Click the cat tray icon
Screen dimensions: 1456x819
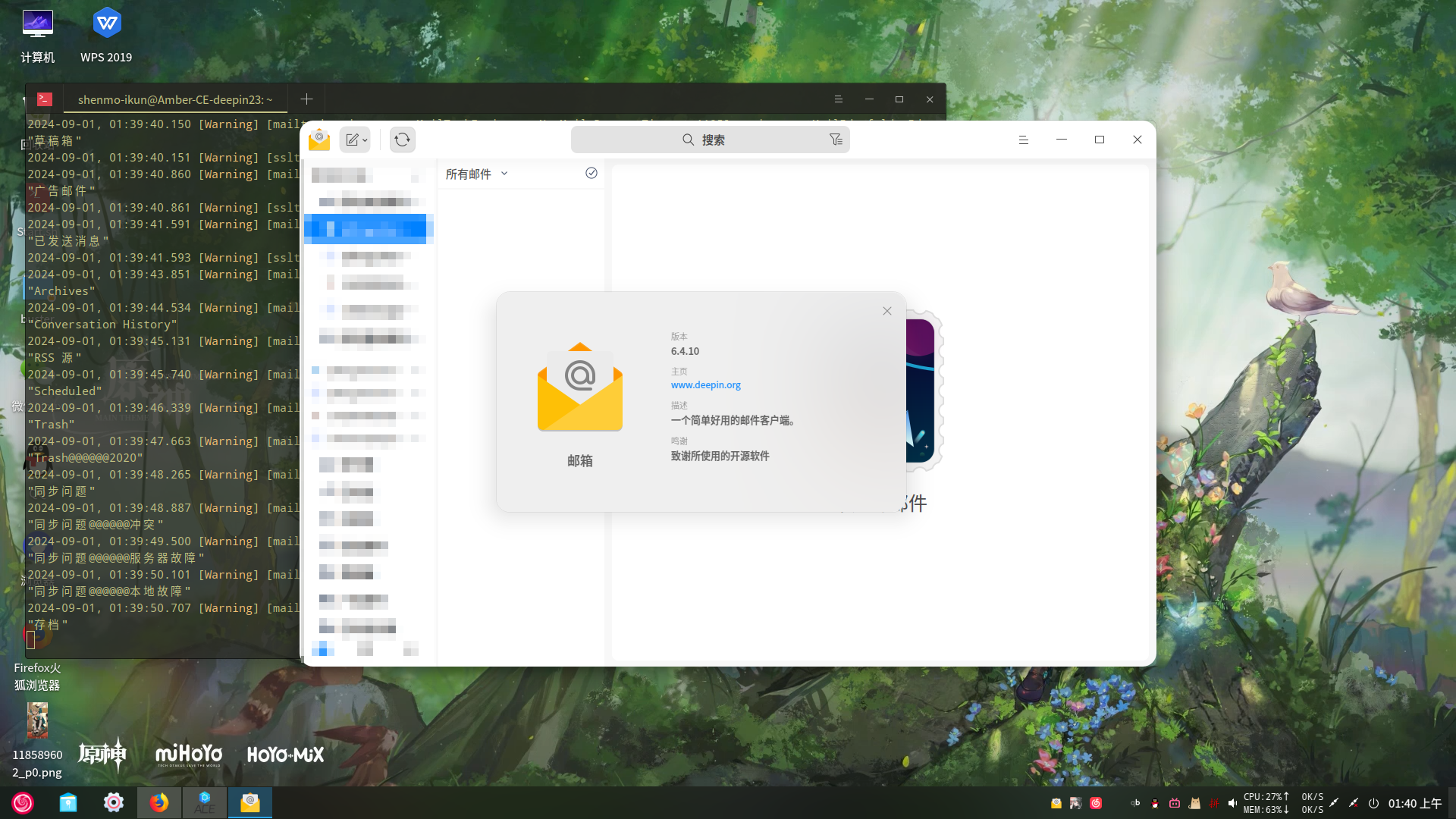(1194, 803)
